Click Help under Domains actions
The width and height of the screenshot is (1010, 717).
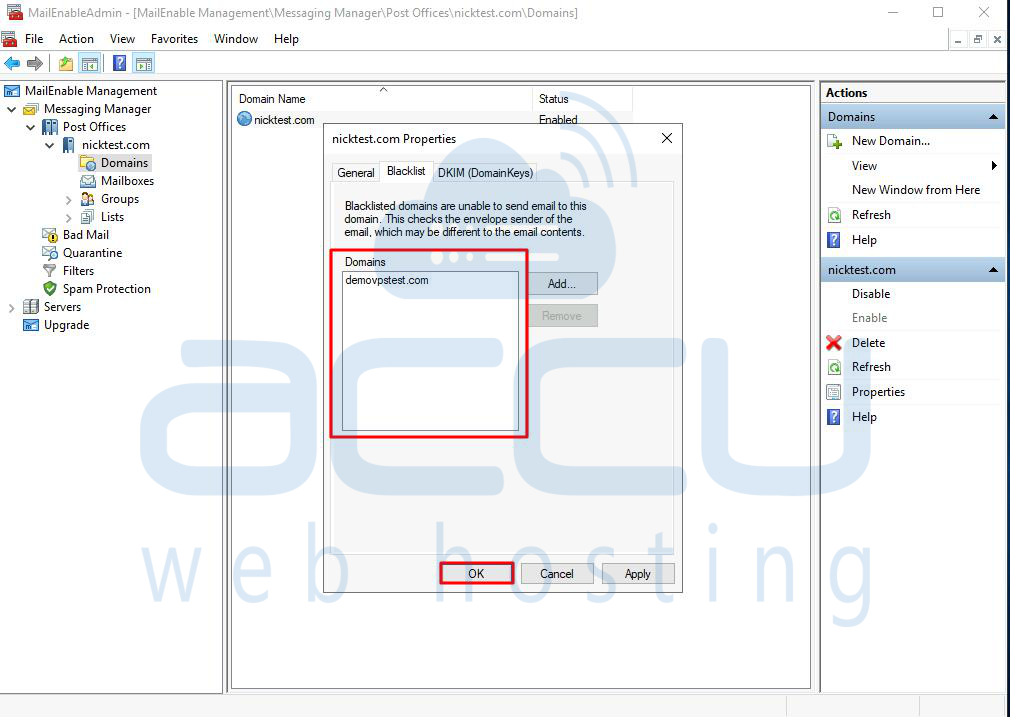point(864,240)
